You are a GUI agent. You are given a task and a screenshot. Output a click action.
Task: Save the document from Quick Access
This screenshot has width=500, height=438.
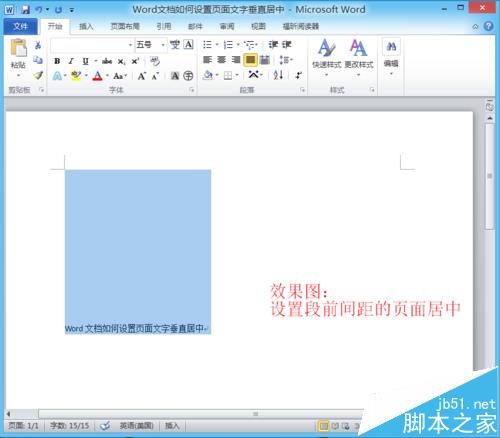click(25, 10)
